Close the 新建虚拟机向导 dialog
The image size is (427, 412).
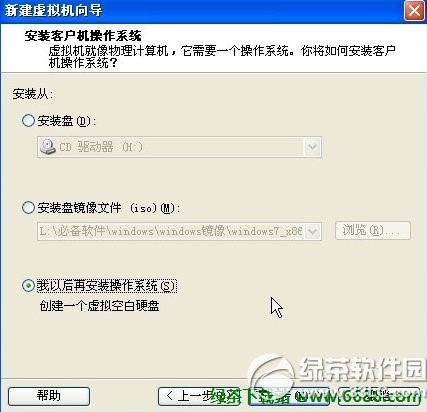pyautogui.click(x=414, y=11)
